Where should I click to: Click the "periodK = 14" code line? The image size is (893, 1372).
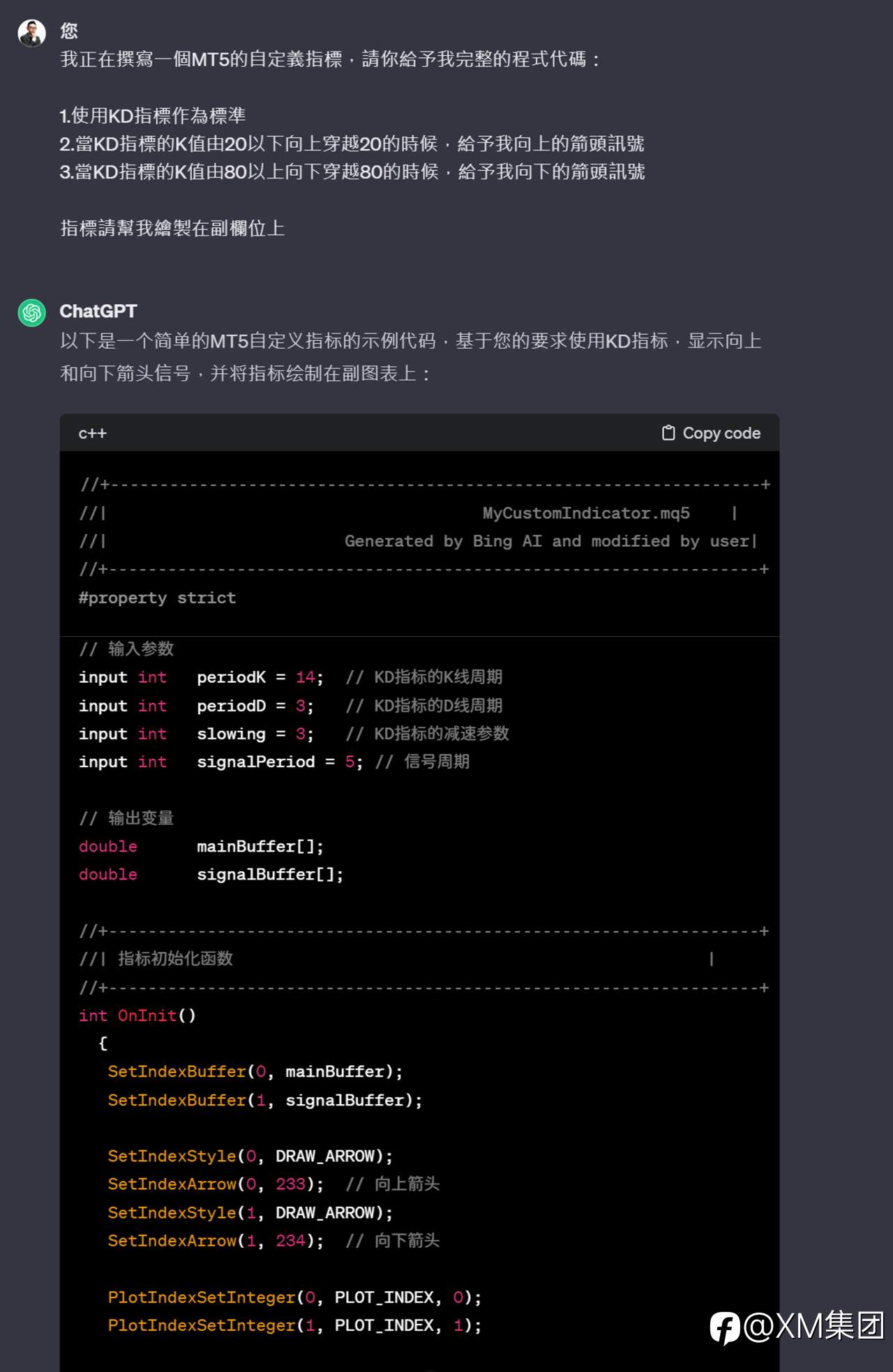[x=291, y=677]
